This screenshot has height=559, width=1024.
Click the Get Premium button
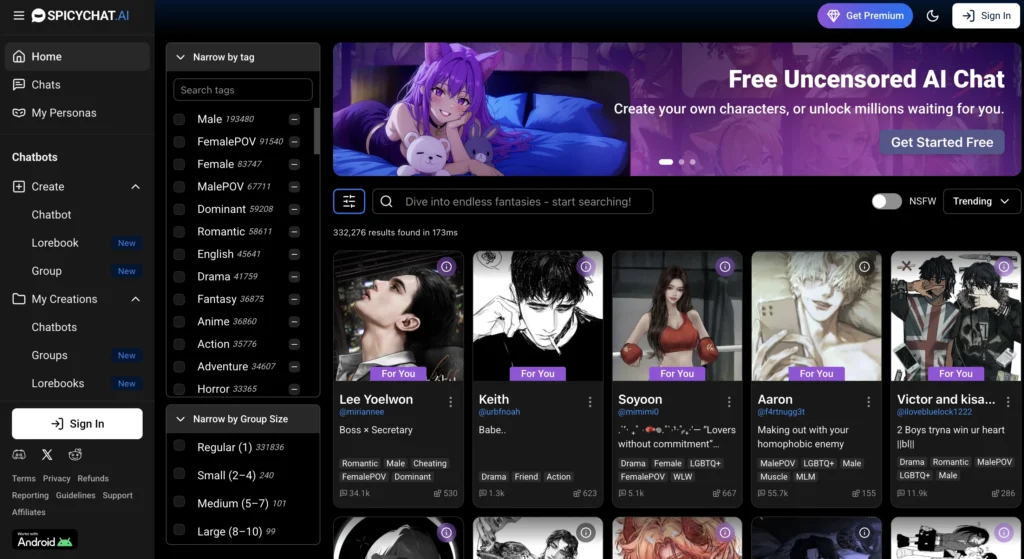click(865, 16)
